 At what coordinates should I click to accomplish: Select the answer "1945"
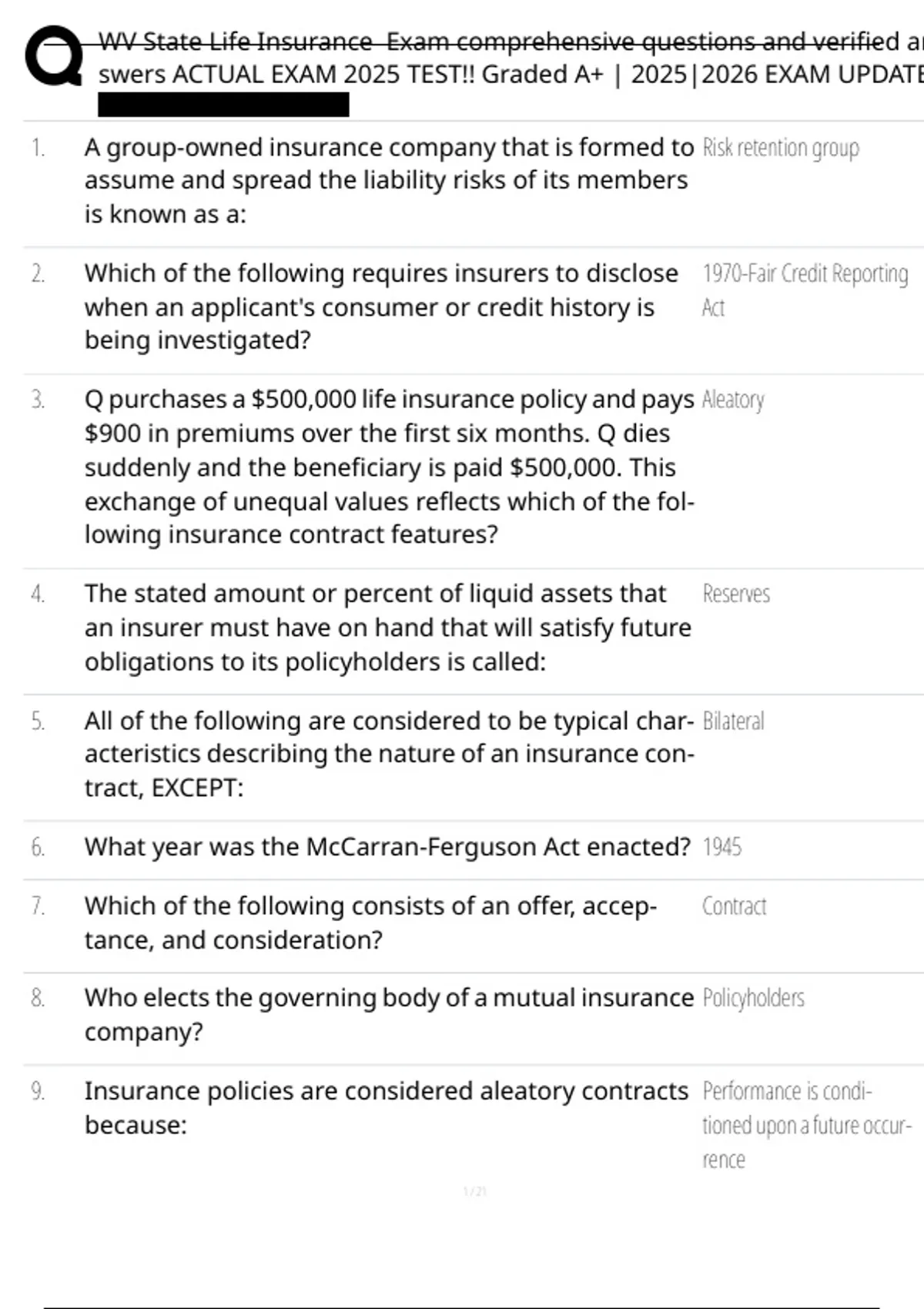[722, 847]
